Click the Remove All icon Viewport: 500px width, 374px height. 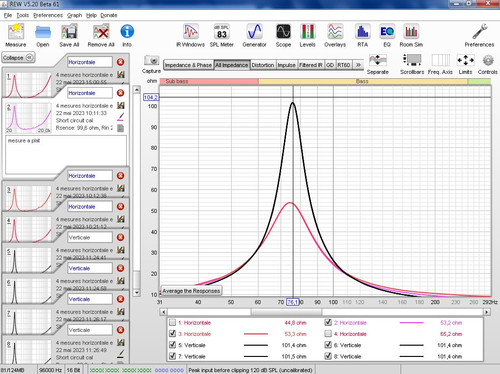click(101, 32)
